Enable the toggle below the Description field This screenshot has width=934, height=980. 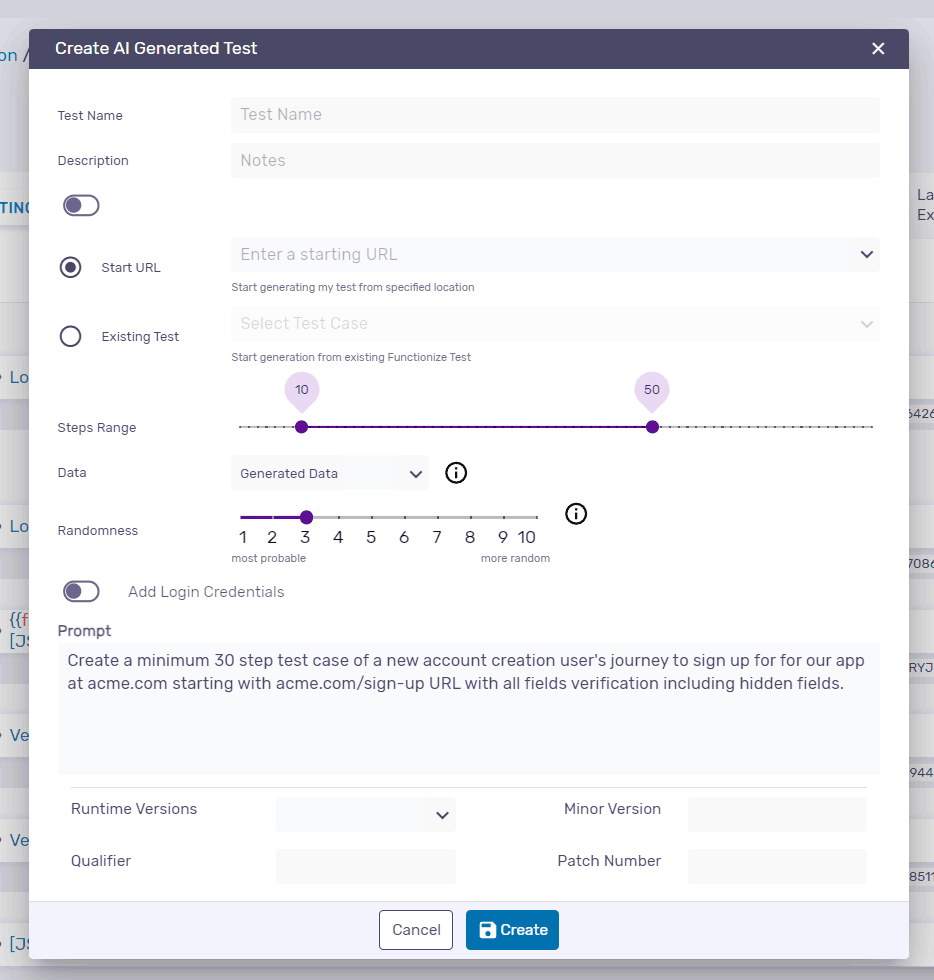coord(81,205)
